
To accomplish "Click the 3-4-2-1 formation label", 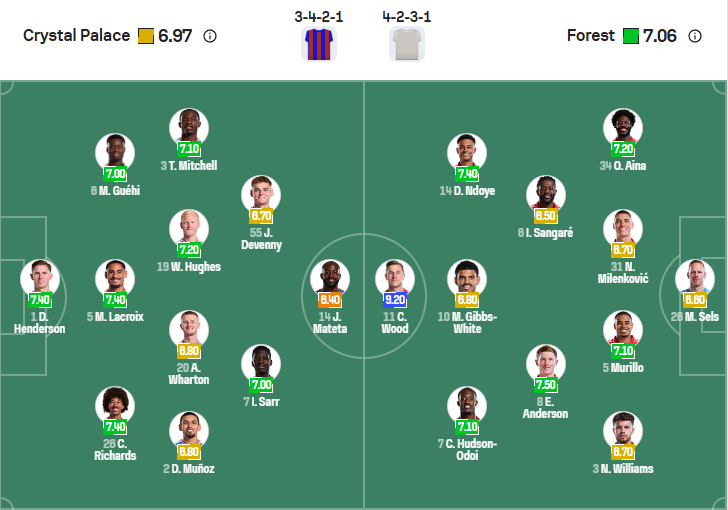I will point(320,17).
